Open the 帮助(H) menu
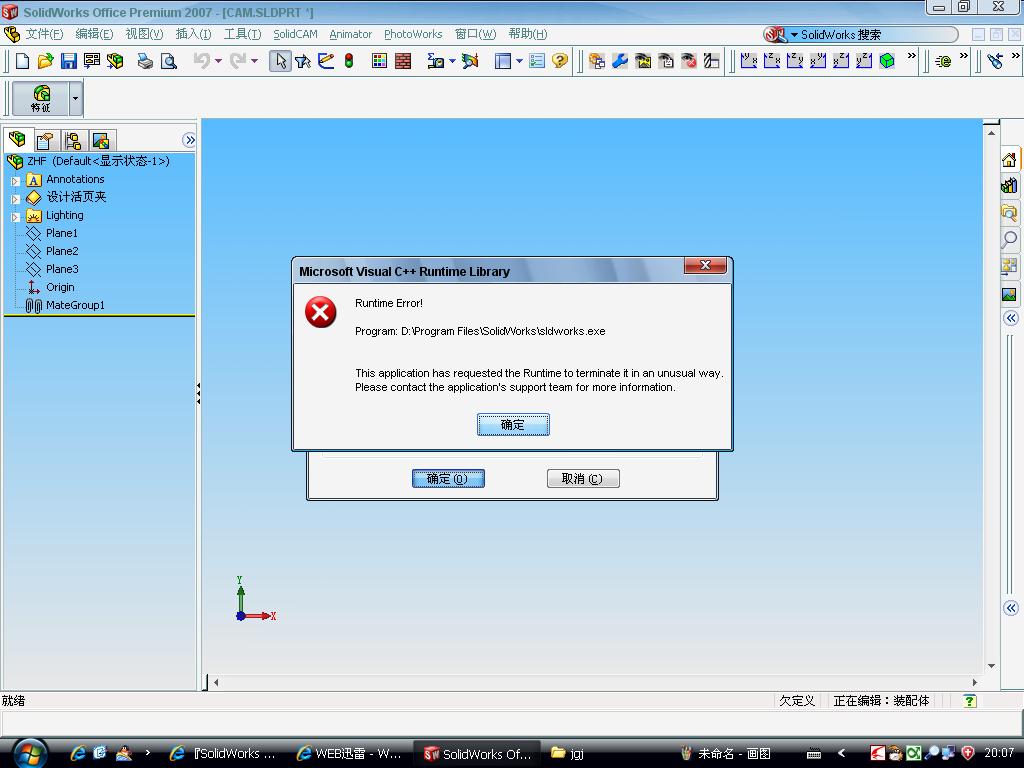1024x768 pixels. [x=528, y=34]
